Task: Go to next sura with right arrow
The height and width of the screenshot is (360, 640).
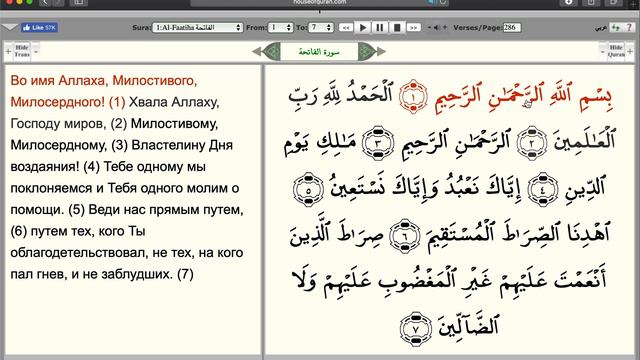Action: coord(381,51)
